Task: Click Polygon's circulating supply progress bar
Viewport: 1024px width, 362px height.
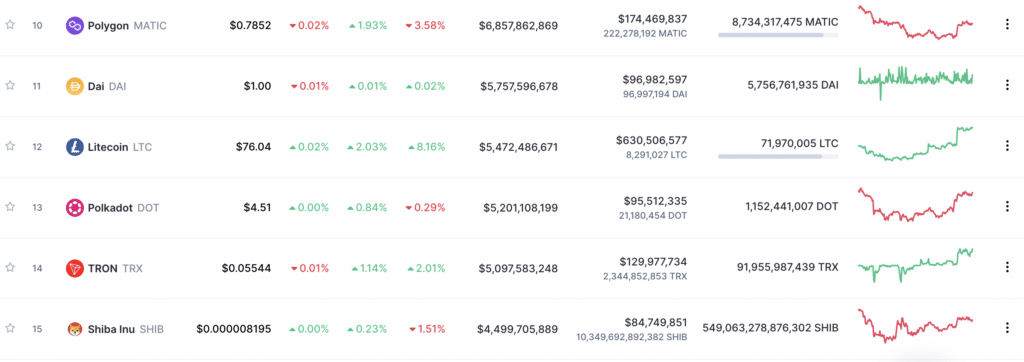Action: tap(778, 35)
